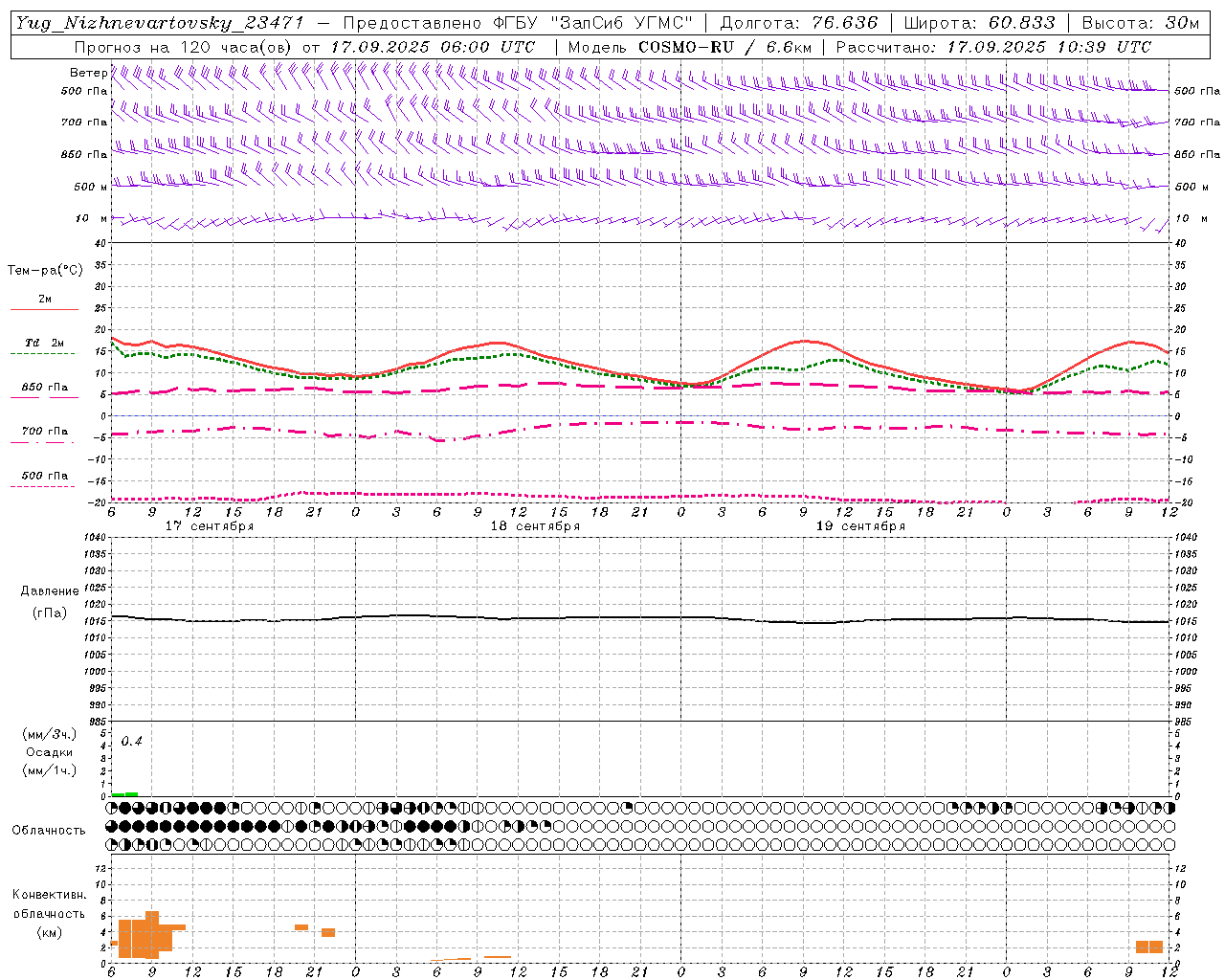The image size is (1225, 980).
Task: Click the latitude value Широта: 60.833
Action: pyautogui.click(x=980, y=23)
